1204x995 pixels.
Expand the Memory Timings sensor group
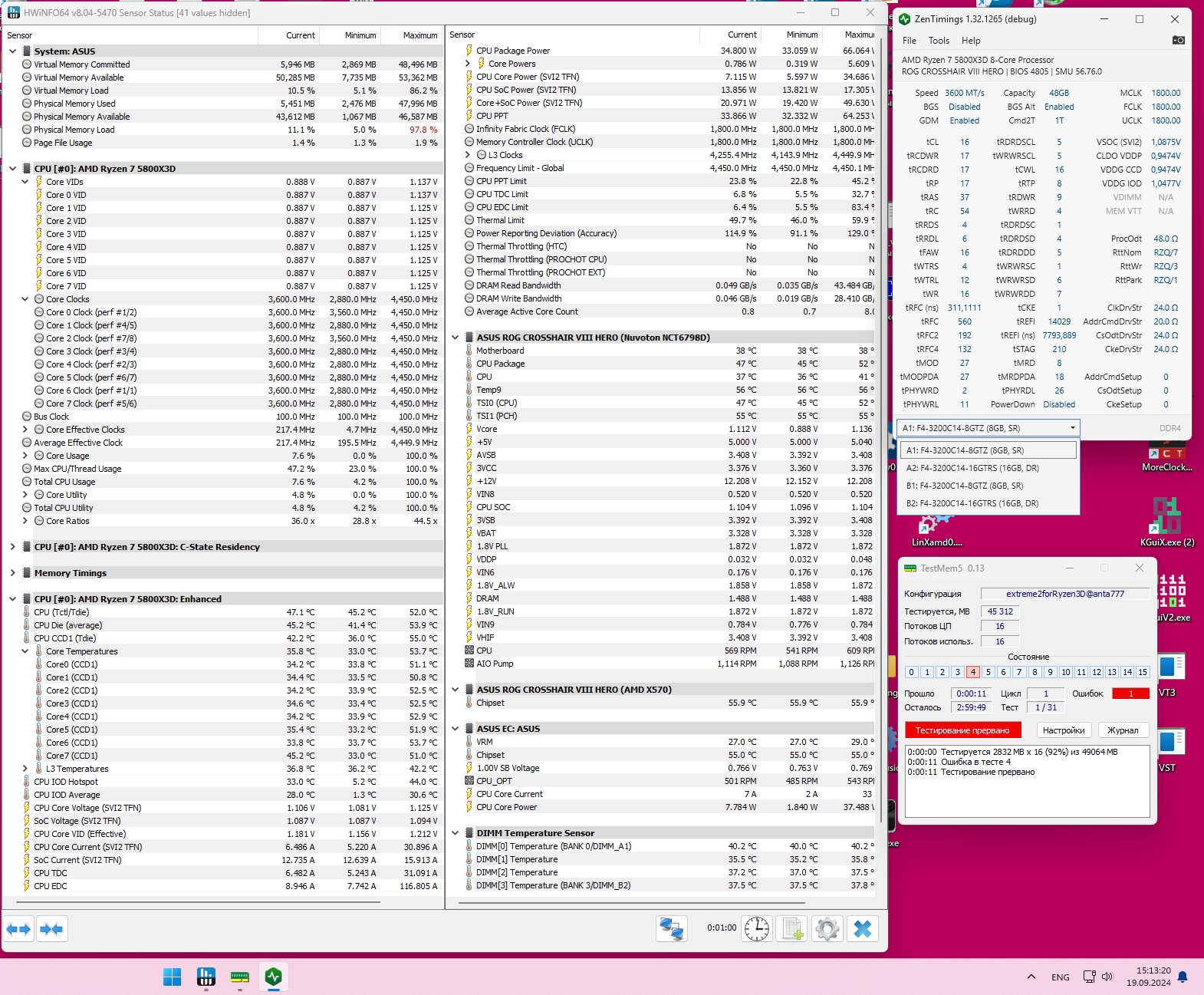[x=12, y=573]
